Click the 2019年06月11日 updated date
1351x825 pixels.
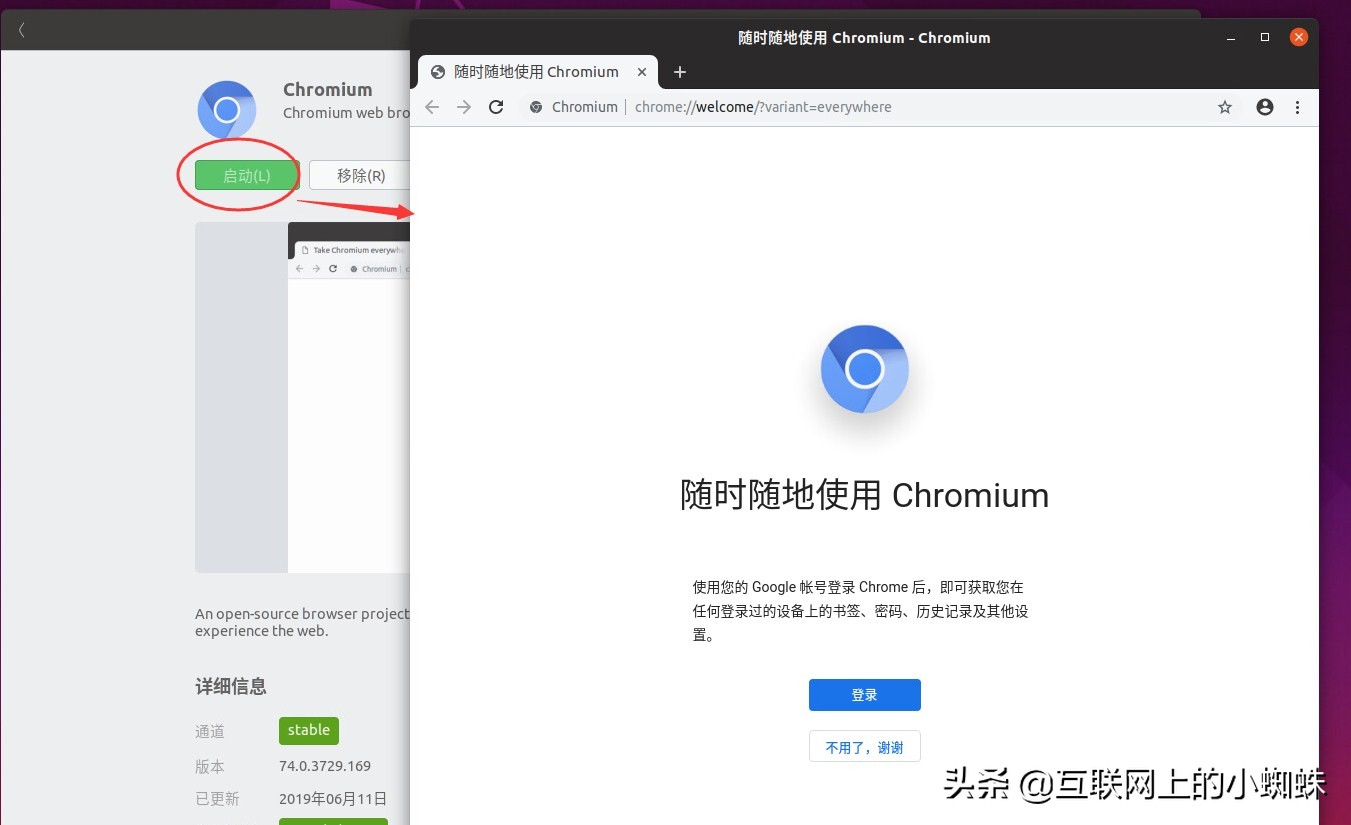[333, 799]
